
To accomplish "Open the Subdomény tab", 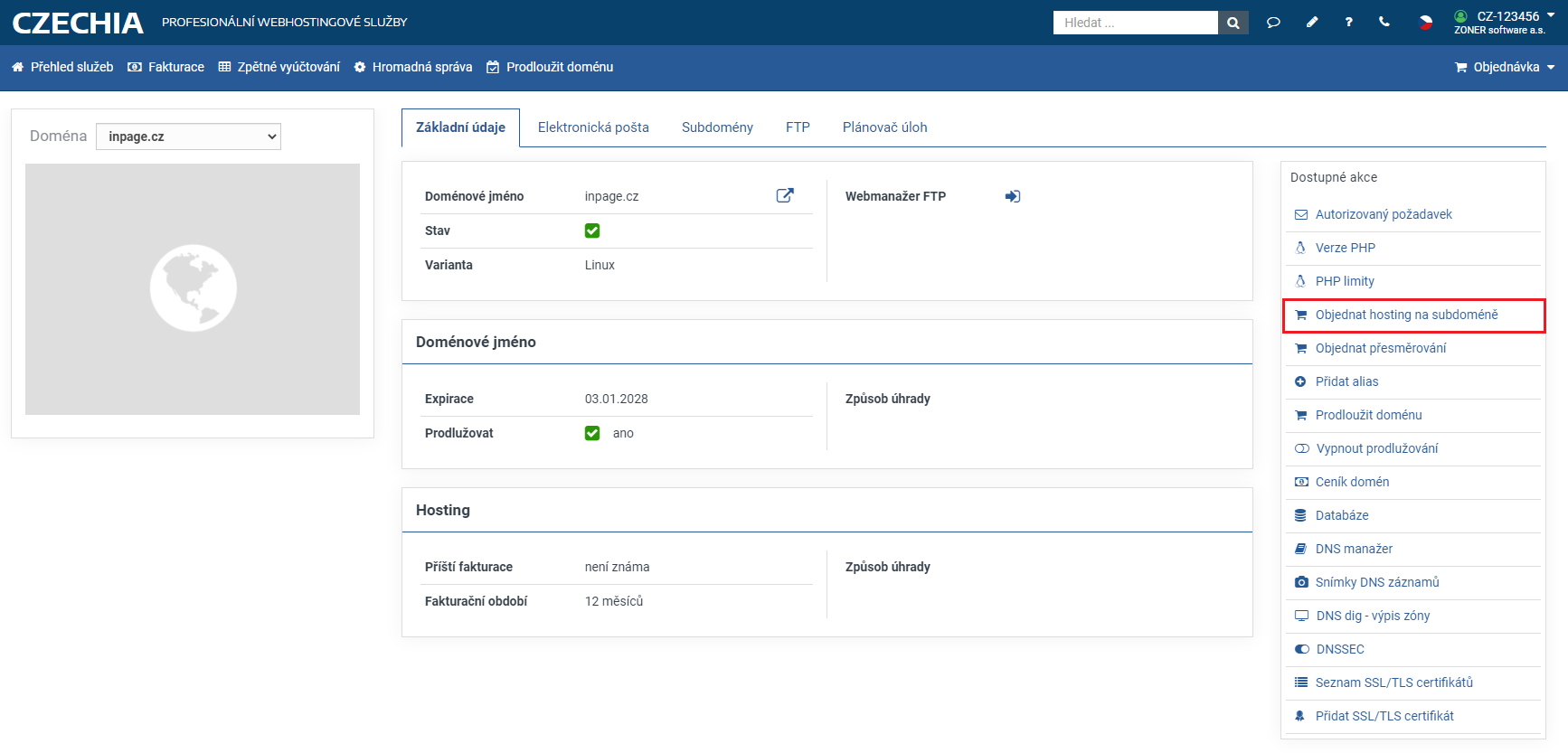I will [x=717, y=127].
